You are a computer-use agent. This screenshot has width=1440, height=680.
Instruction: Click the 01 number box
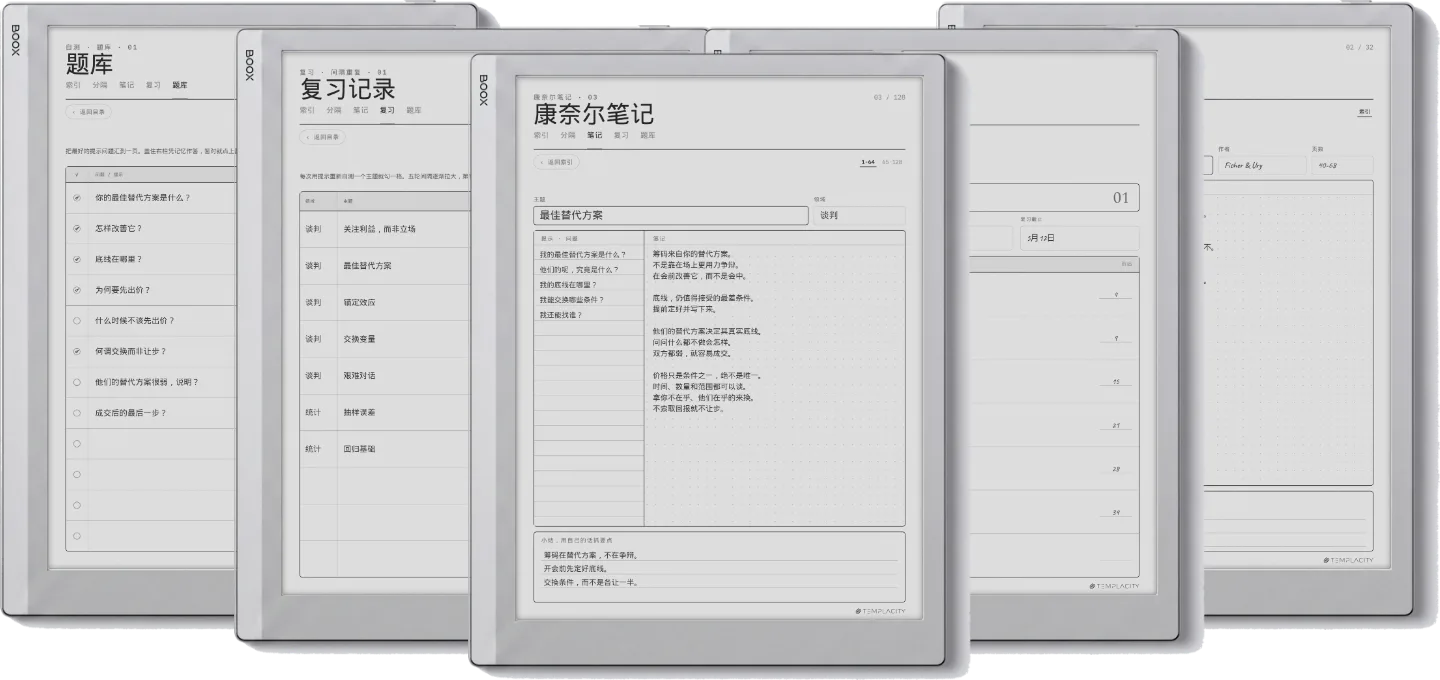(x=1055, y=197)
